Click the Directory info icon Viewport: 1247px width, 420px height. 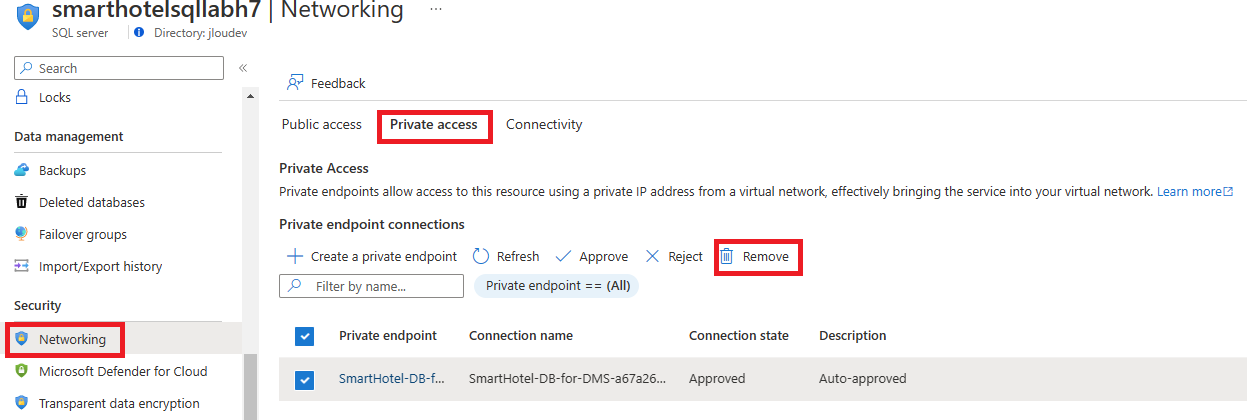point(138,33)
